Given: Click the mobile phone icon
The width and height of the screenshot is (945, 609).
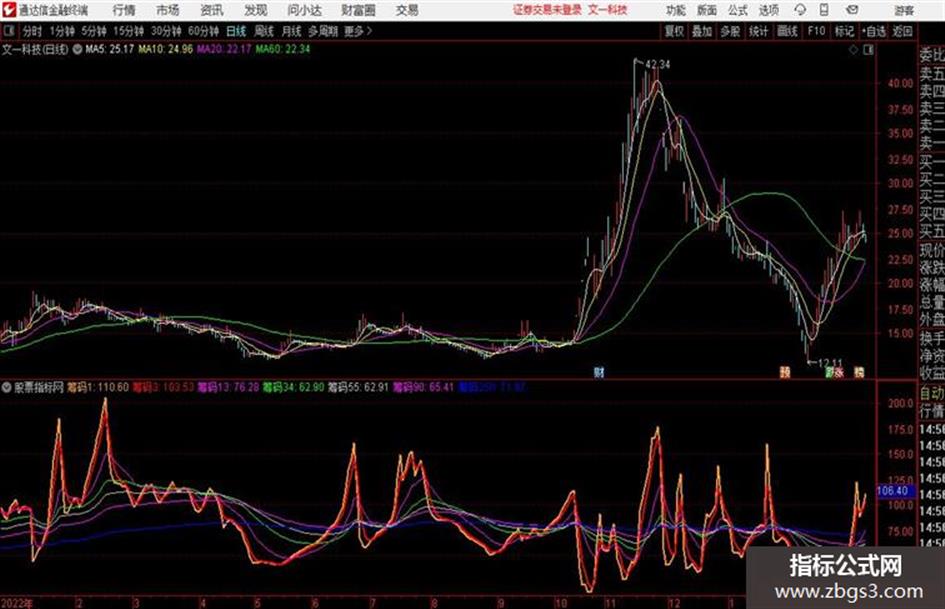Looking at the screenshot, I should (x=824, y=10).
